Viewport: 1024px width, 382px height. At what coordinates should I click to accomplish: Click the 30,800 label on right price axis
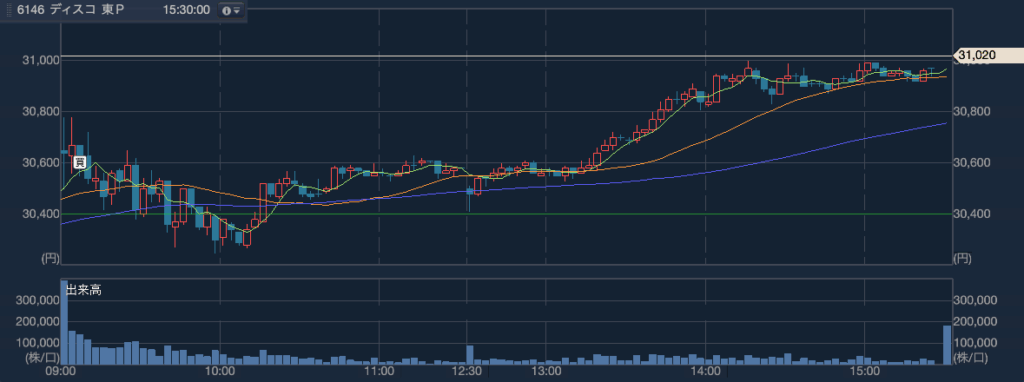(972, 112)
